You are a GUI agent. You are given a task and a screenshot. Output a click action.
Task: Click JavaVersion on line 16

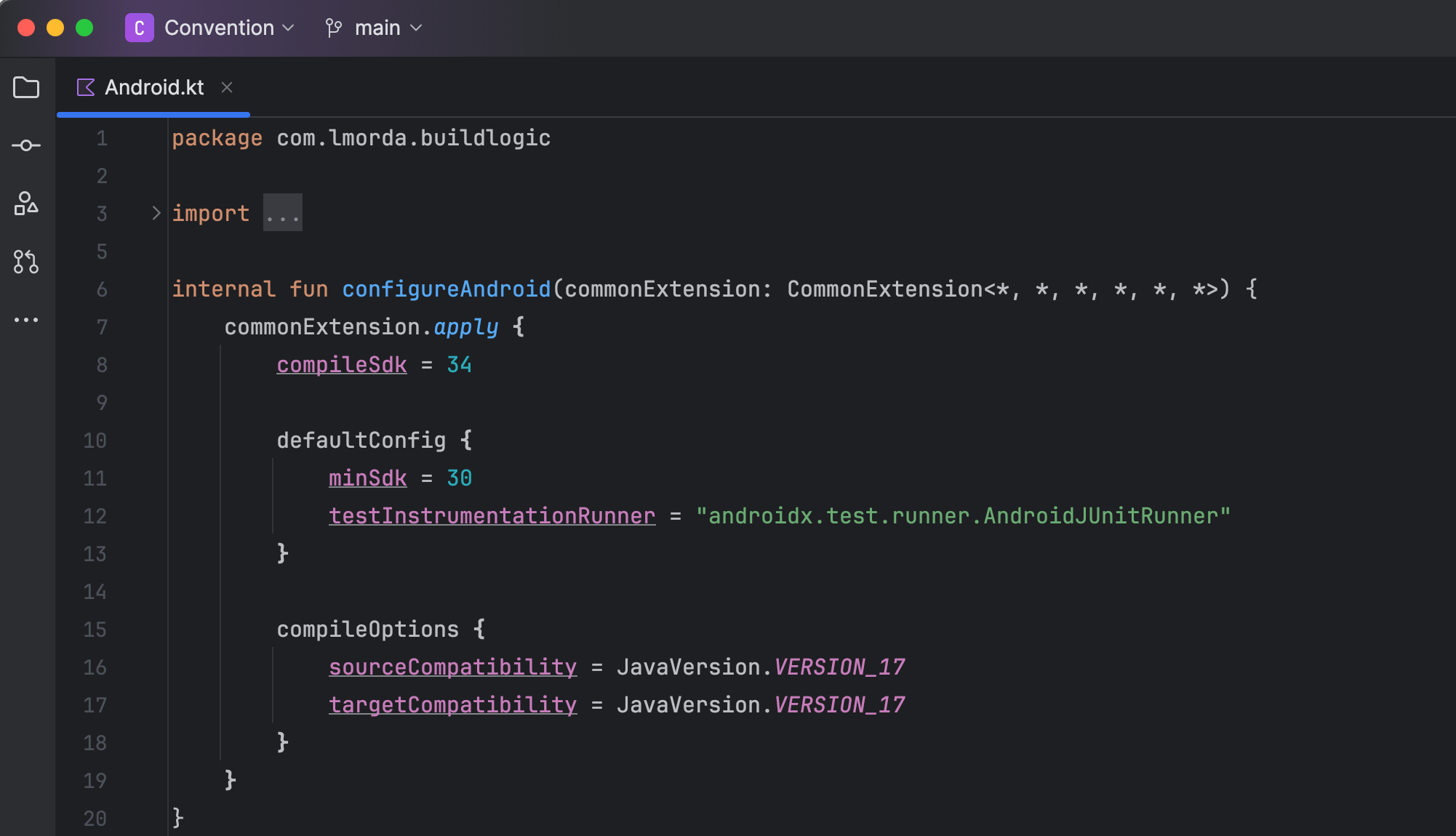[689, 667]
